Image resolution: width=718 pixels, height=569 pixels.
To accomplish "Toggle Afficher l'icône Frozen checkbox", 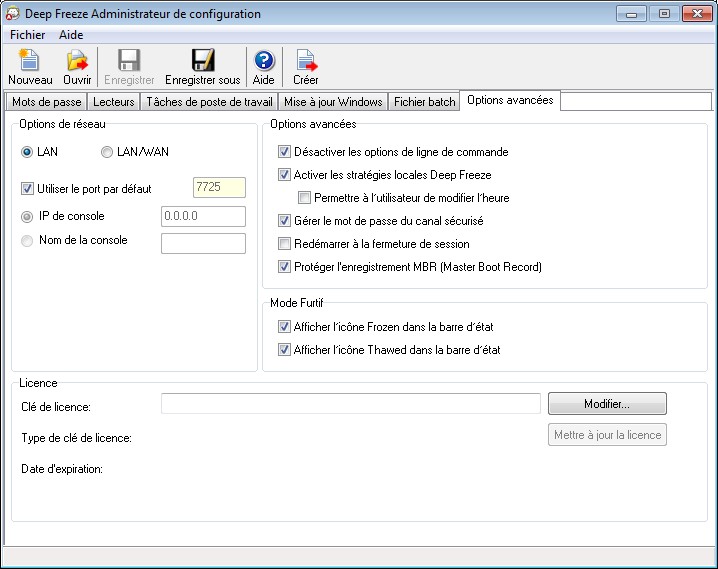I will [285, 327].
